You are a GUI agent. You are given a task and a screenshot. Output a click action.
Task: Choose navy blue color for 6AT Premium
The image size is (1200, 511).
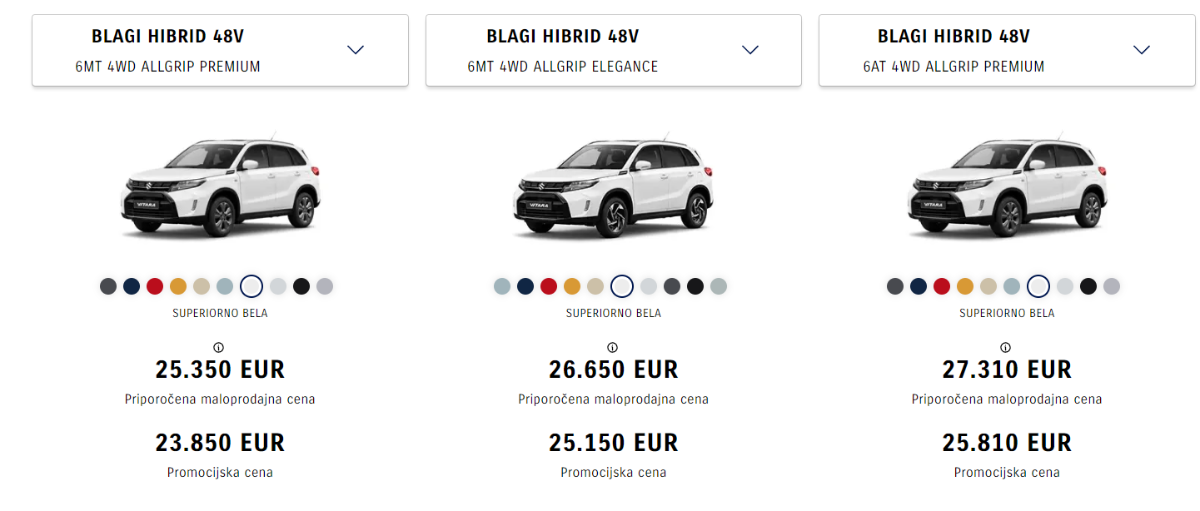coord(918,287)
